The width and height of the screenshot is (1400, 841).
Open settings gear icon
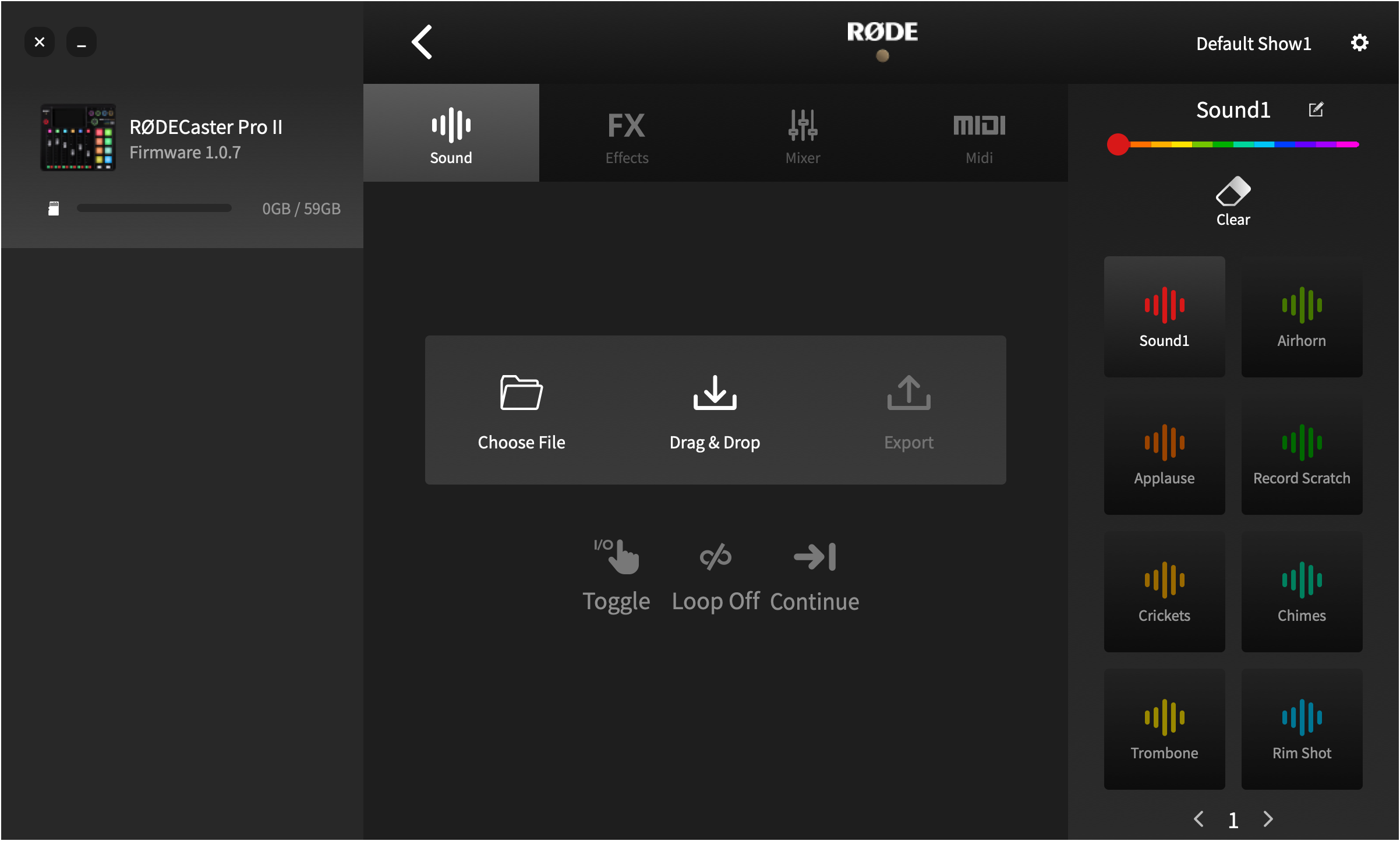(x=1360, y=43)
